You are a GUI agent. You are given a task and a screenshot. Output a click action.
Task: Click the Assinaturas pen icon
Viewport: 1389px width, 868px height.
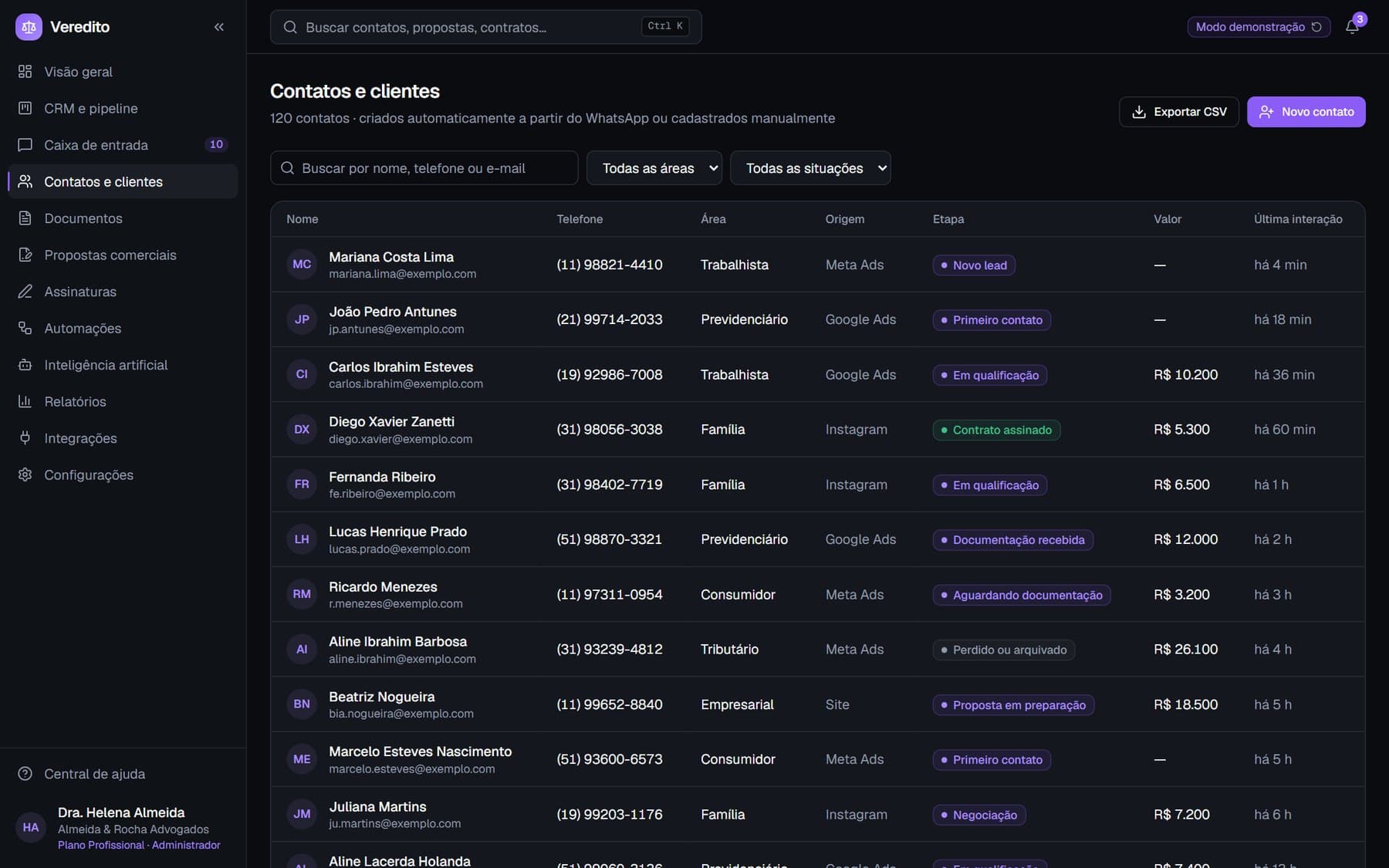(x=25, y=292)
